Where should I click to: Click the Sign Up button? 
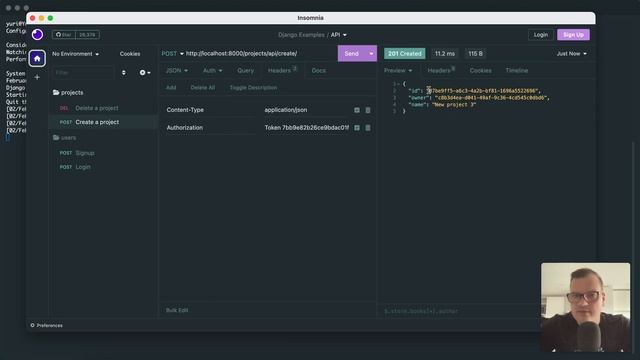(x=573, y=35)
